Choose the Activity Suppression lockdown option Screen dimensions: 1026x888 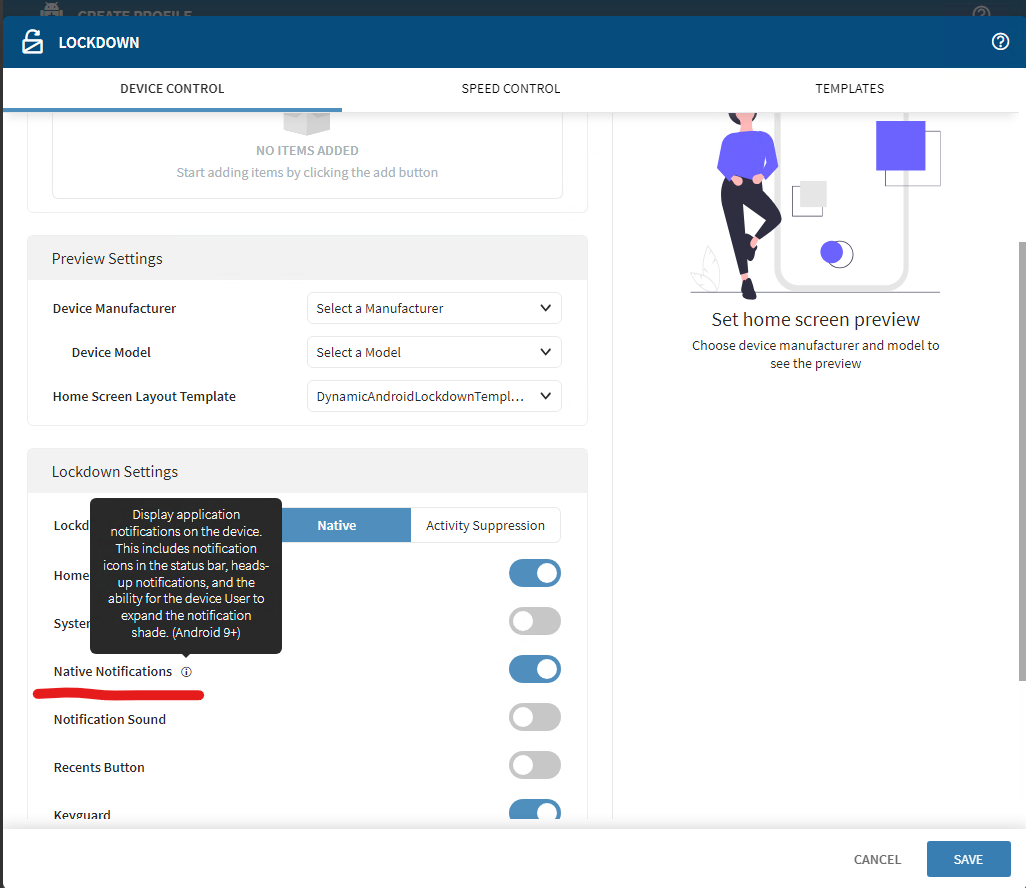pyautogui.click(x=485, y=526)
